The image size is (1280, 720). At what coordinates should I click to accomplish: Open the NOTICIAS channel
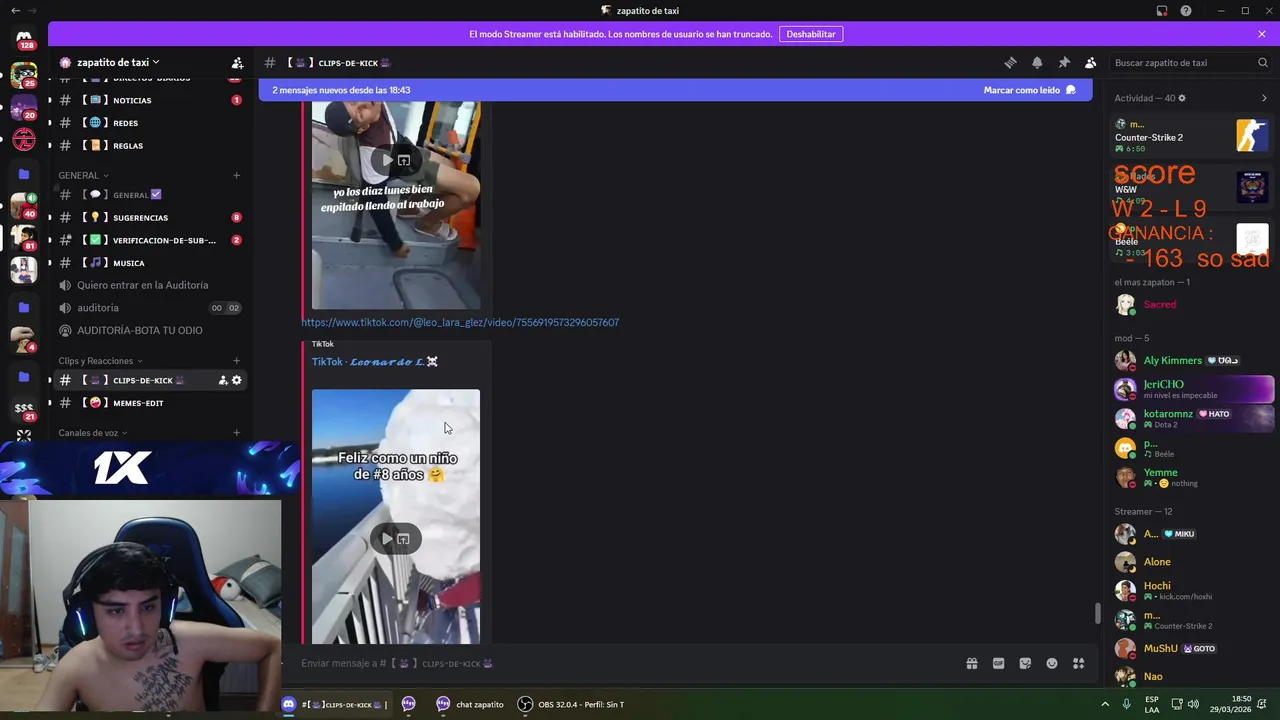click(x=149, y=100)
